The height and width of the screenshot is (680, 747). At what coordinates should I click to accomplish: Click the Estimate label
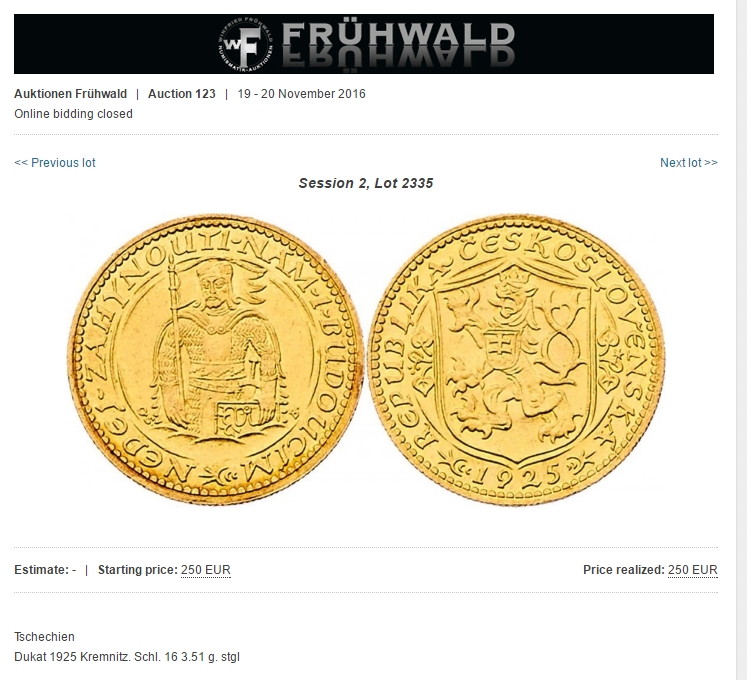41,570
